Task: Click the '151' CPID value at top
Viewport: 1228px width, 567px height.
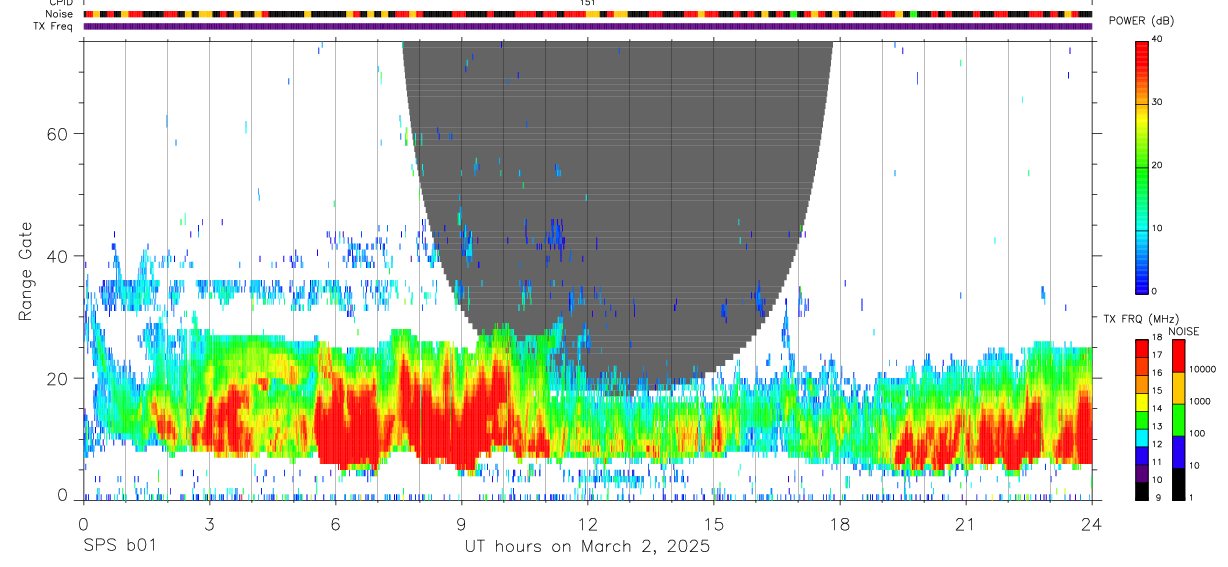Action: point(589,3)
